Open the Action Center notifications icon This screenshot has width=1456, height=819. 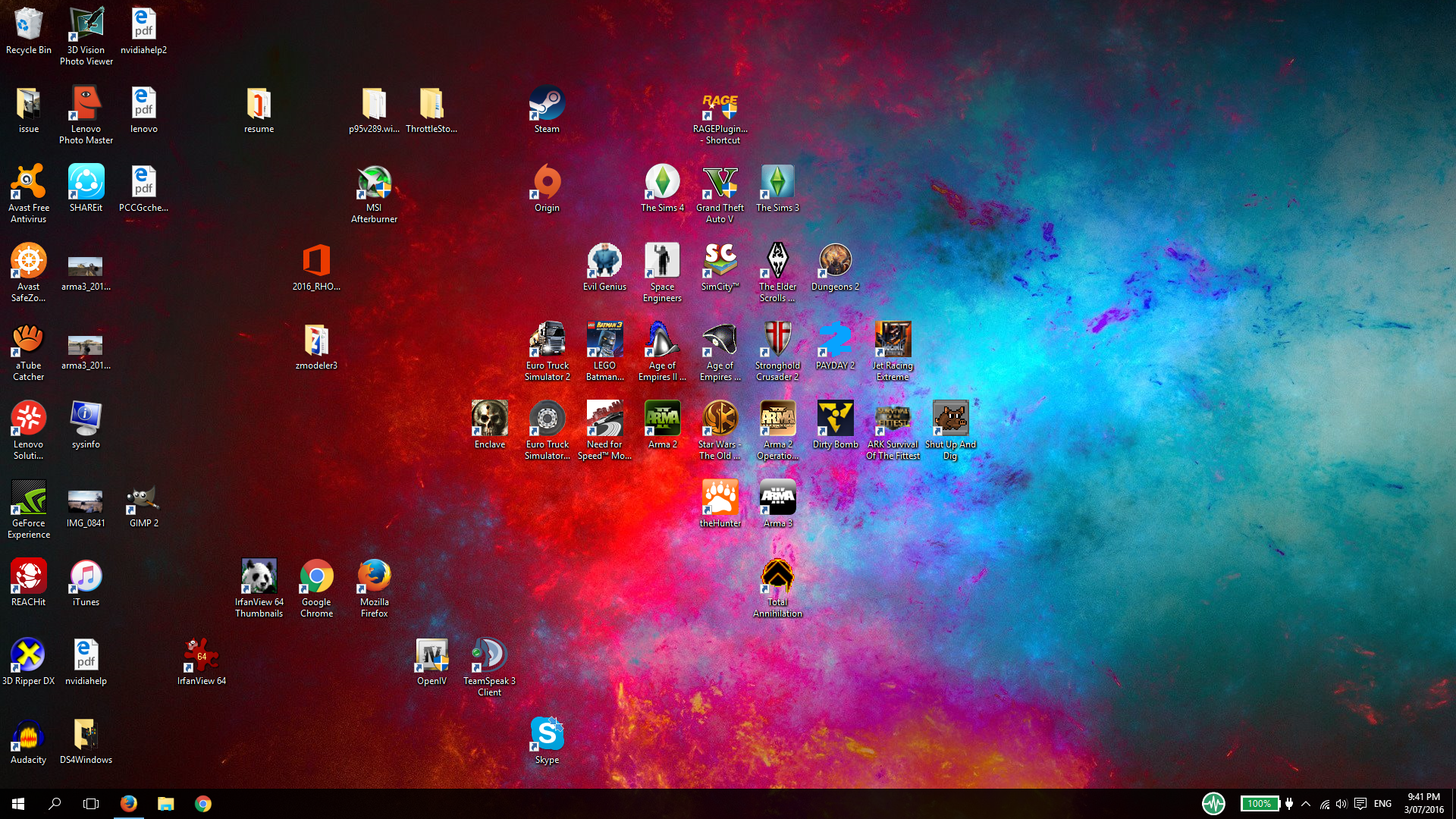pos(1360,804)
